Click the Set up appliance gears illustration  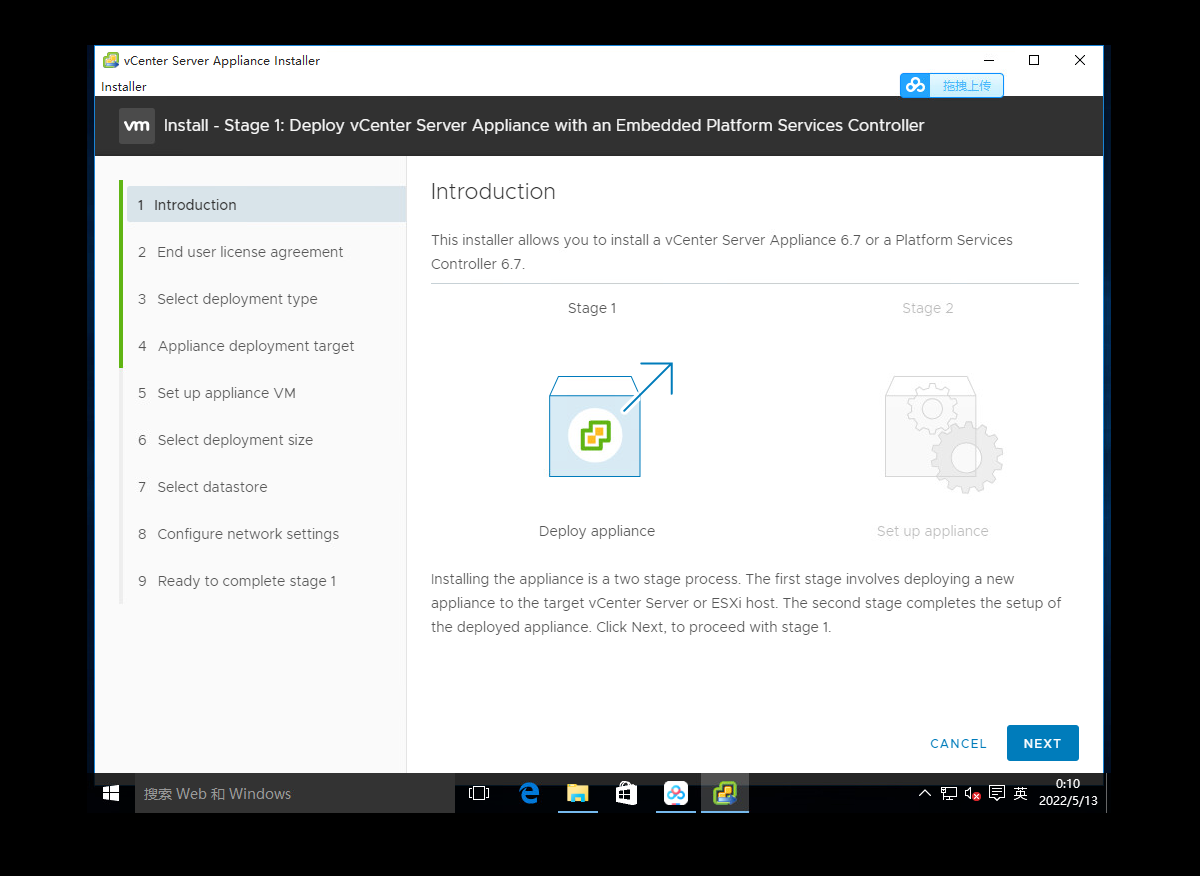pyautogui.click(x=941, y=432)
